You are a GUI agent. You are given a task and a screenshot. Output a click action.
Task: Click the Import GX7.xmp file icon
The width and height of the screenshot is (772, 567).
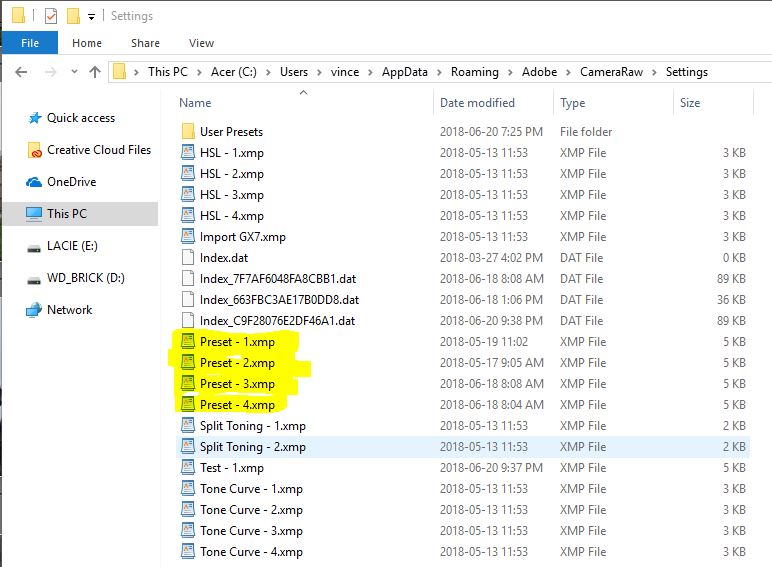click(x=188, y=236)
